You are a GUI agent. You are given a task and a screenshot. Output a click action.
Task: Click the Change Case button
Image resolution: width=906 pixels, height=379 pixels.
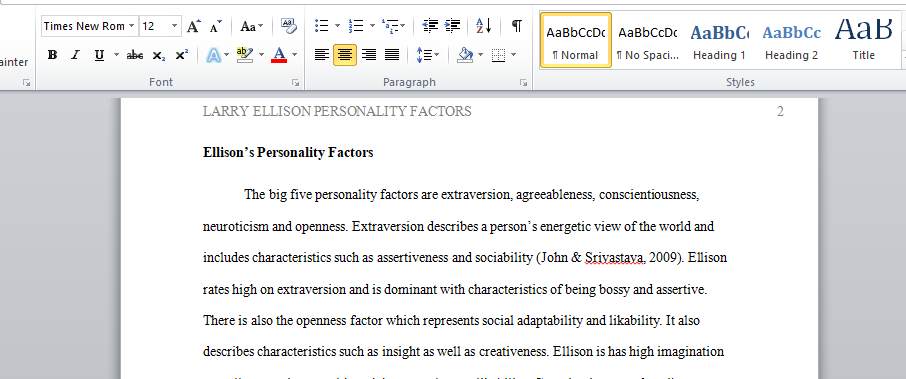pyautogui.click(x=251, y=26)
